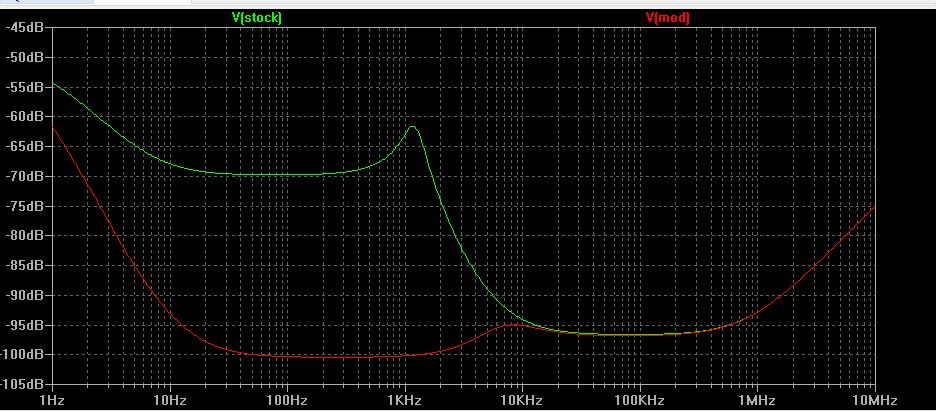Screen dimensions: 936x412
Task: Click the red trace's small bump near 10KHz
Action: click(516, 324)
